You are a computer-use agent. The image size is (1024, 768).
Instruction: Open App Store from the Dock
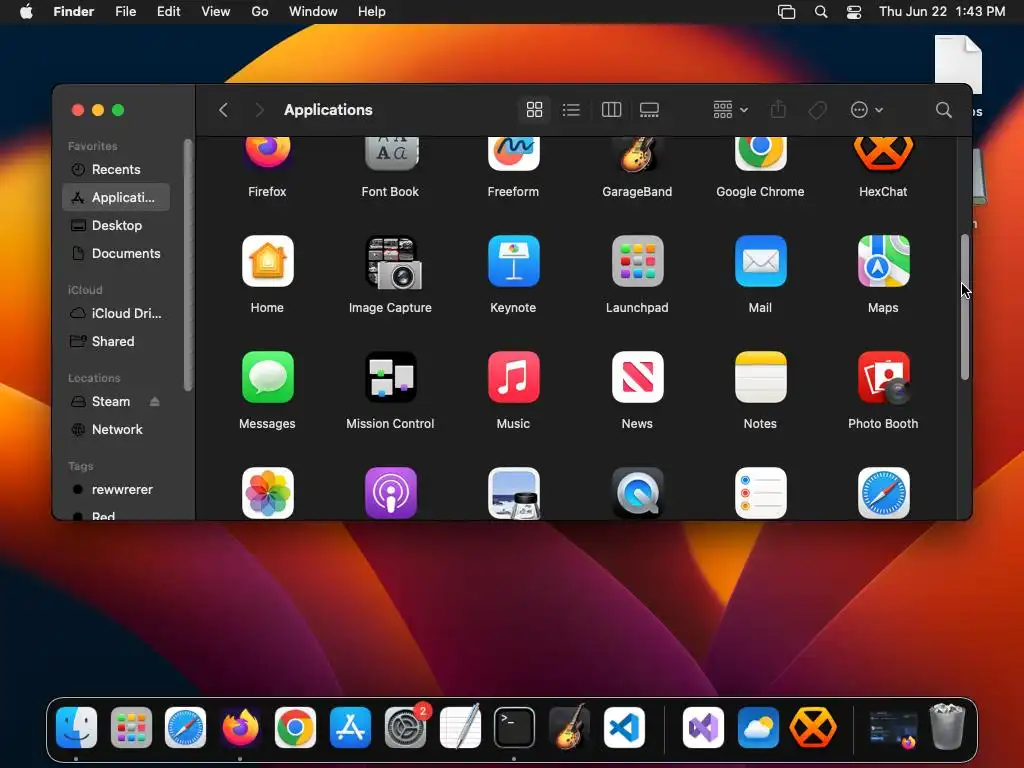(x=350, y=728)
